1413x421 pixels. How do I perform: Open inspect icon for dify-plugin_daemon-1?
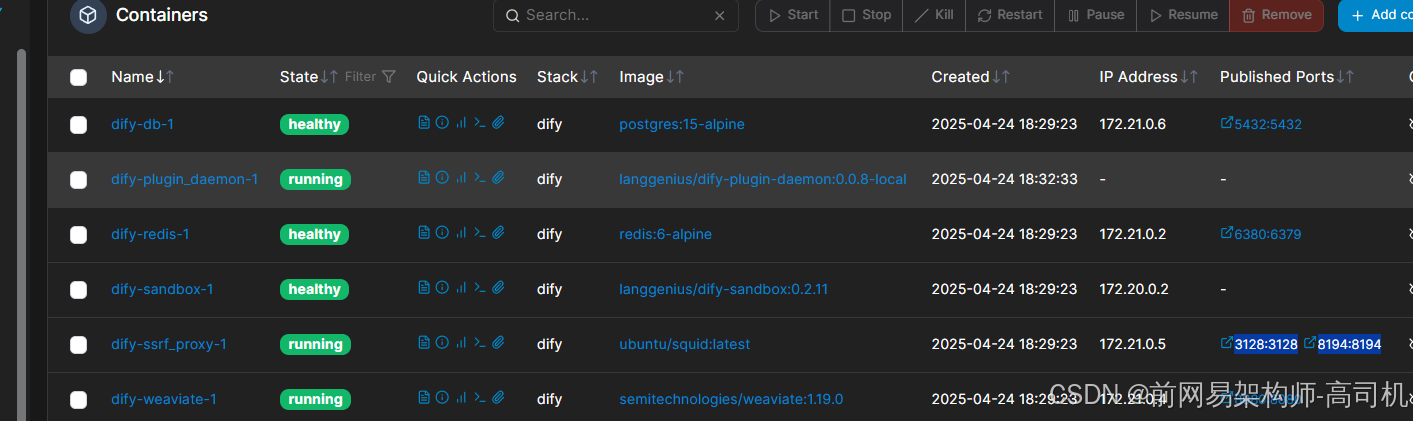pyautogui.click(x=442, y=178)
